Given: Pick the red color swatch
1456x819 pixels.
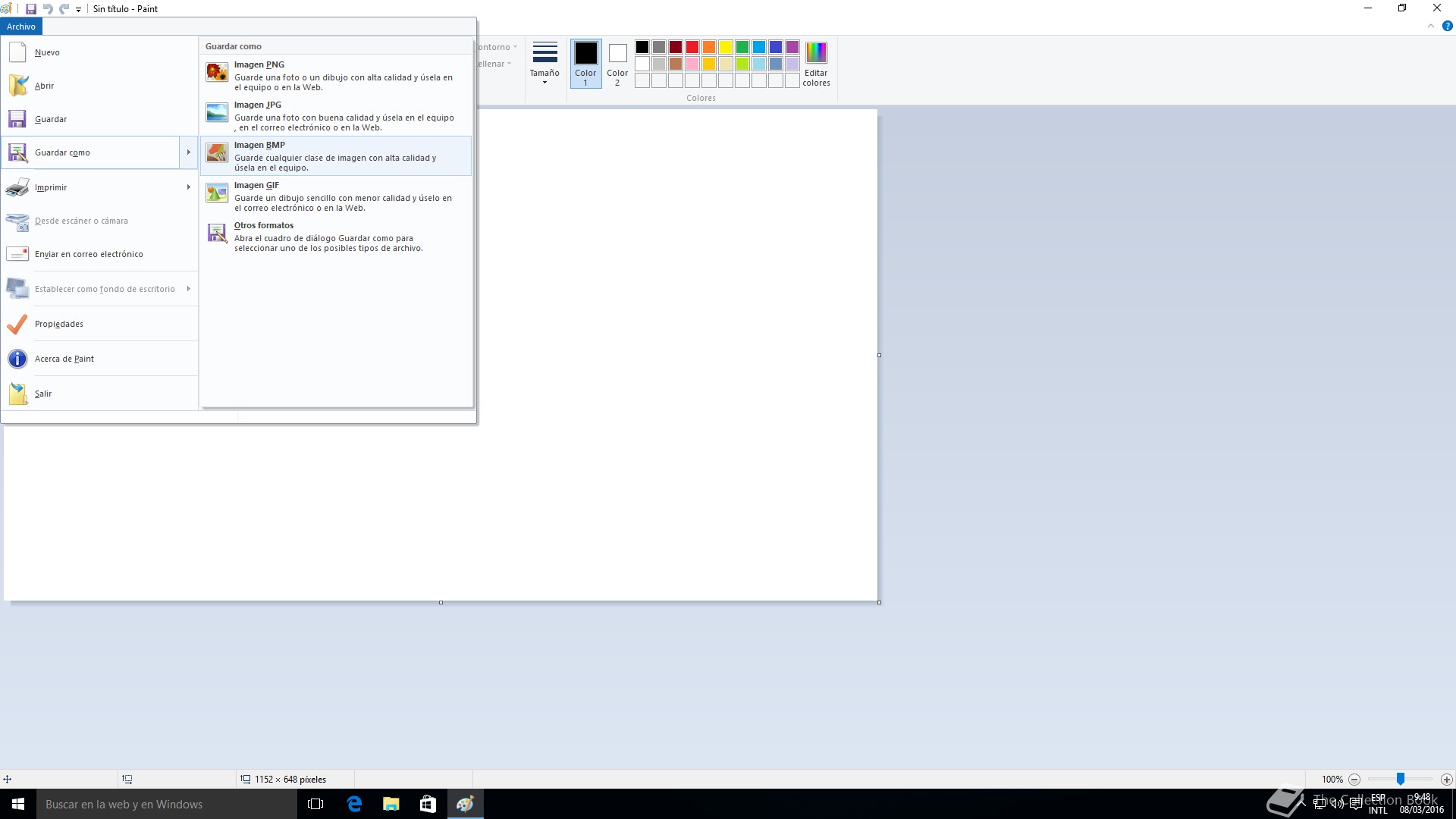Looking at the screenshot, I should tap(692, 47).
